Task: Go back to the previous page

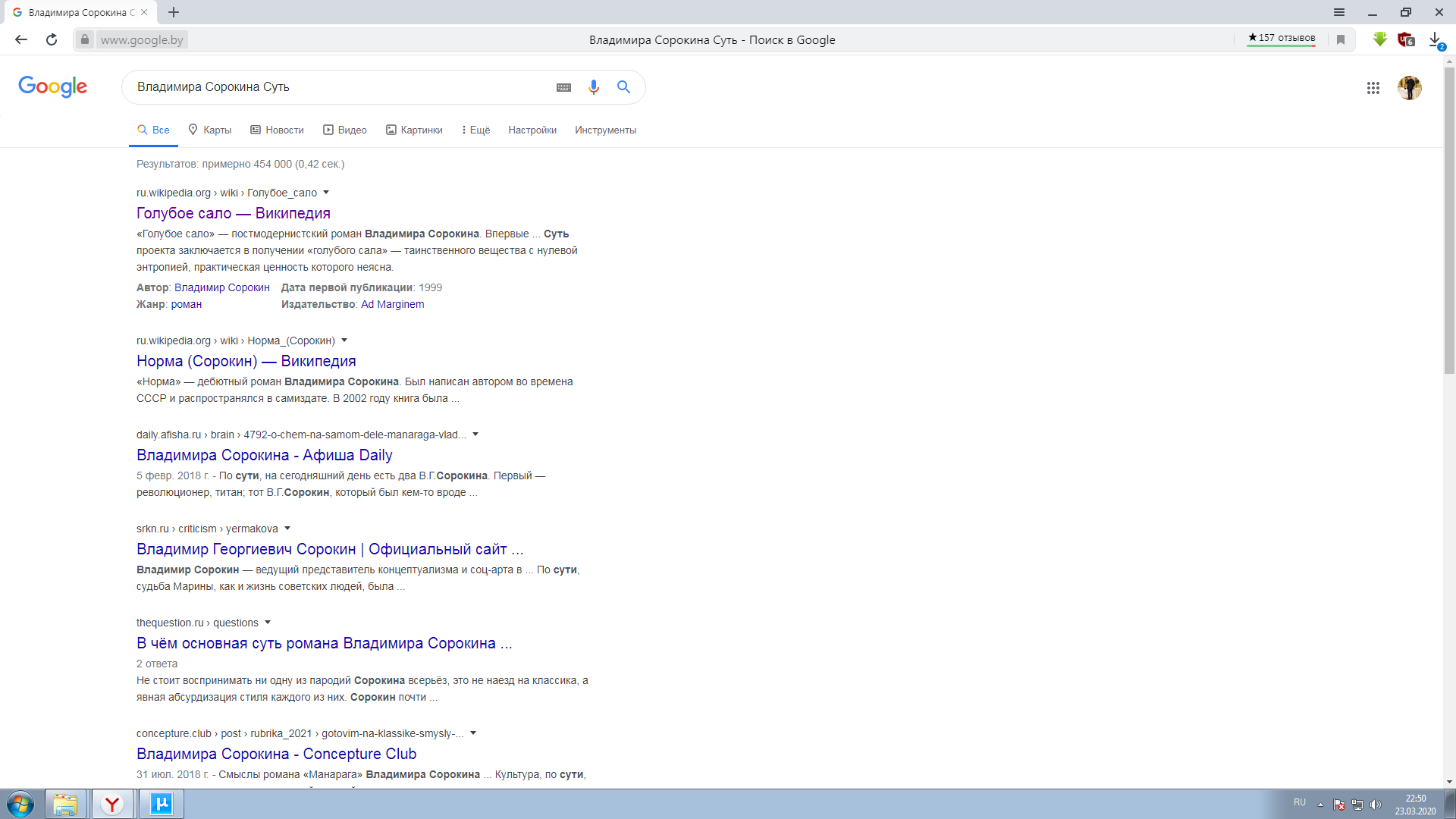Action: 21,39
